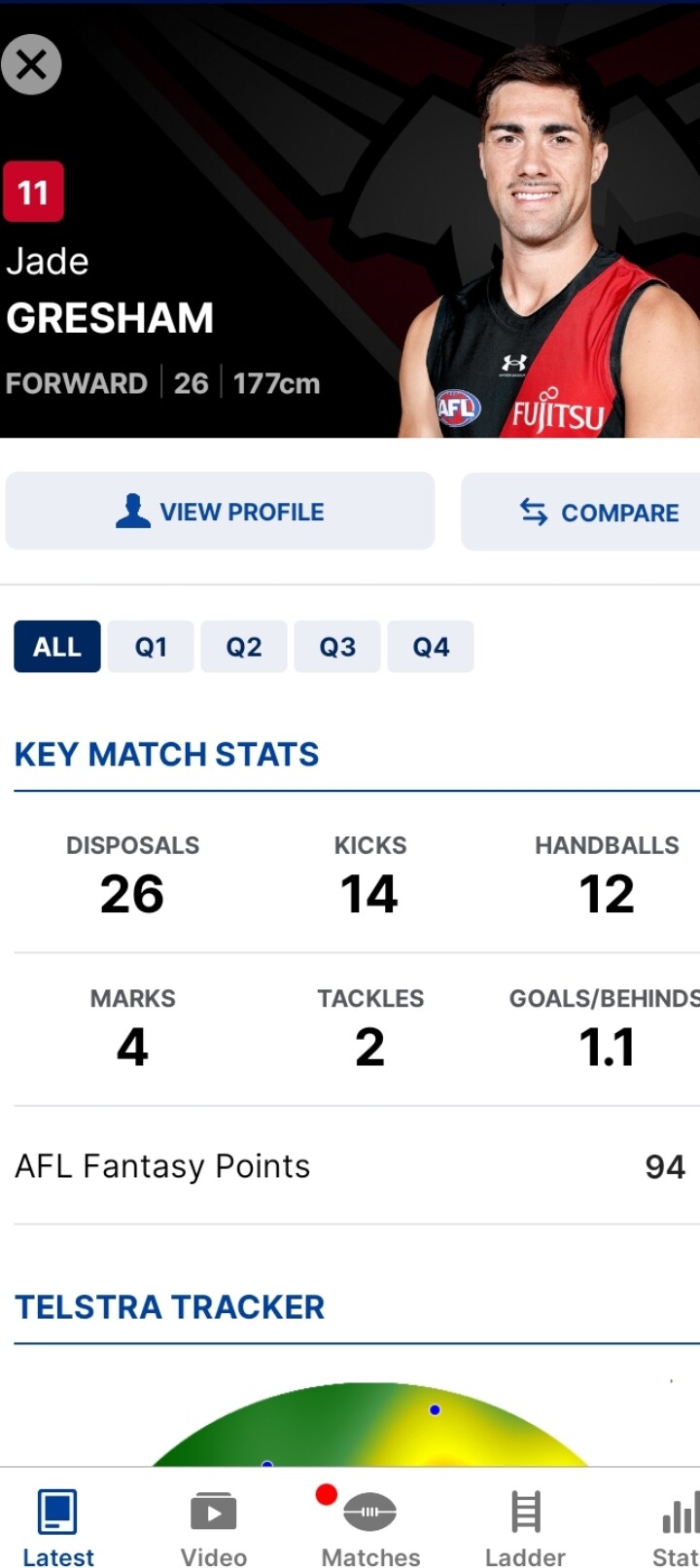Tap the profile person icon

point(133,511)
